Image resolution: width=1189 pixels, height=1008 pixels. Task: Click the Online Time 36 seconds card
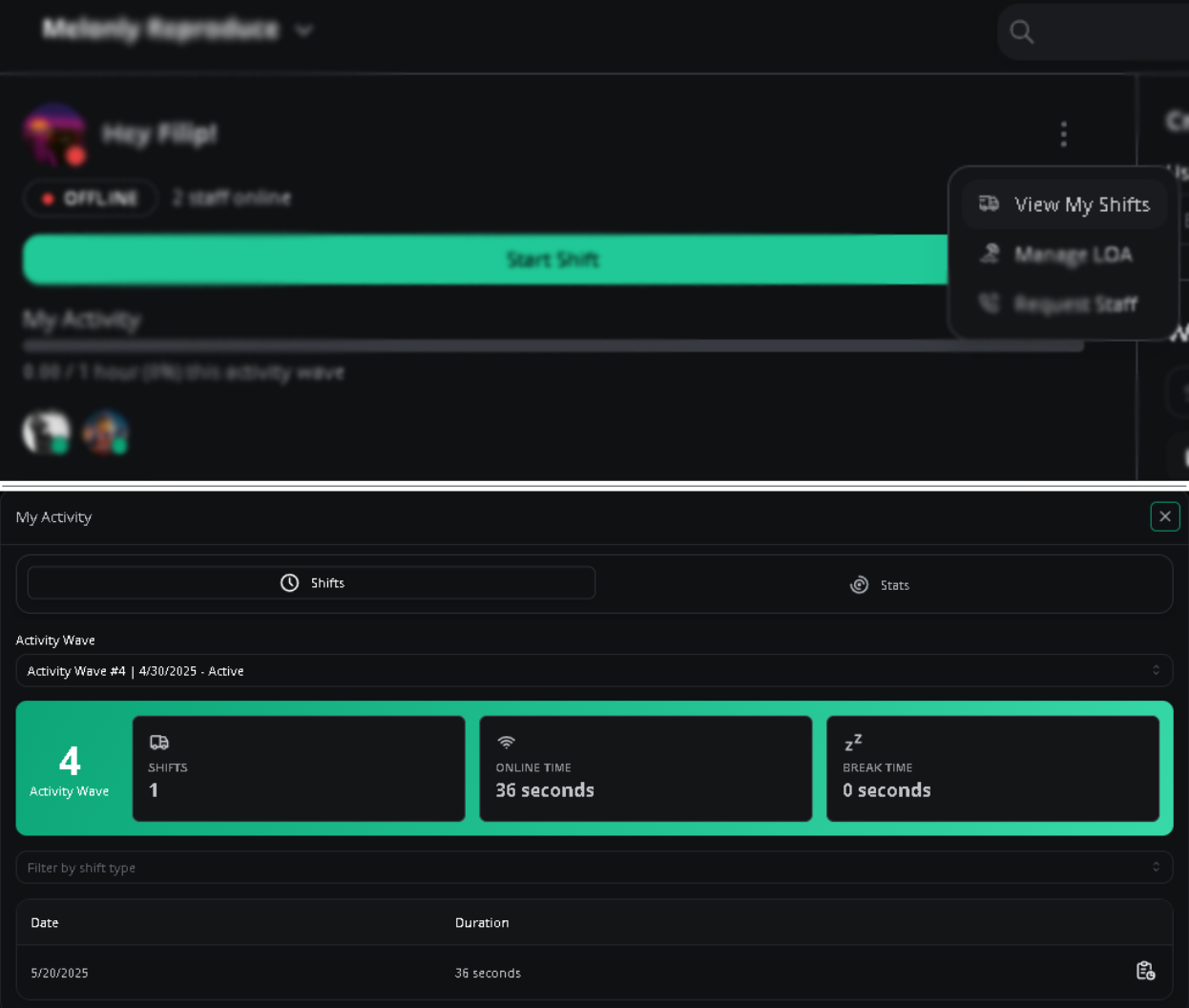pyautogui.click(x=646, y=768)
